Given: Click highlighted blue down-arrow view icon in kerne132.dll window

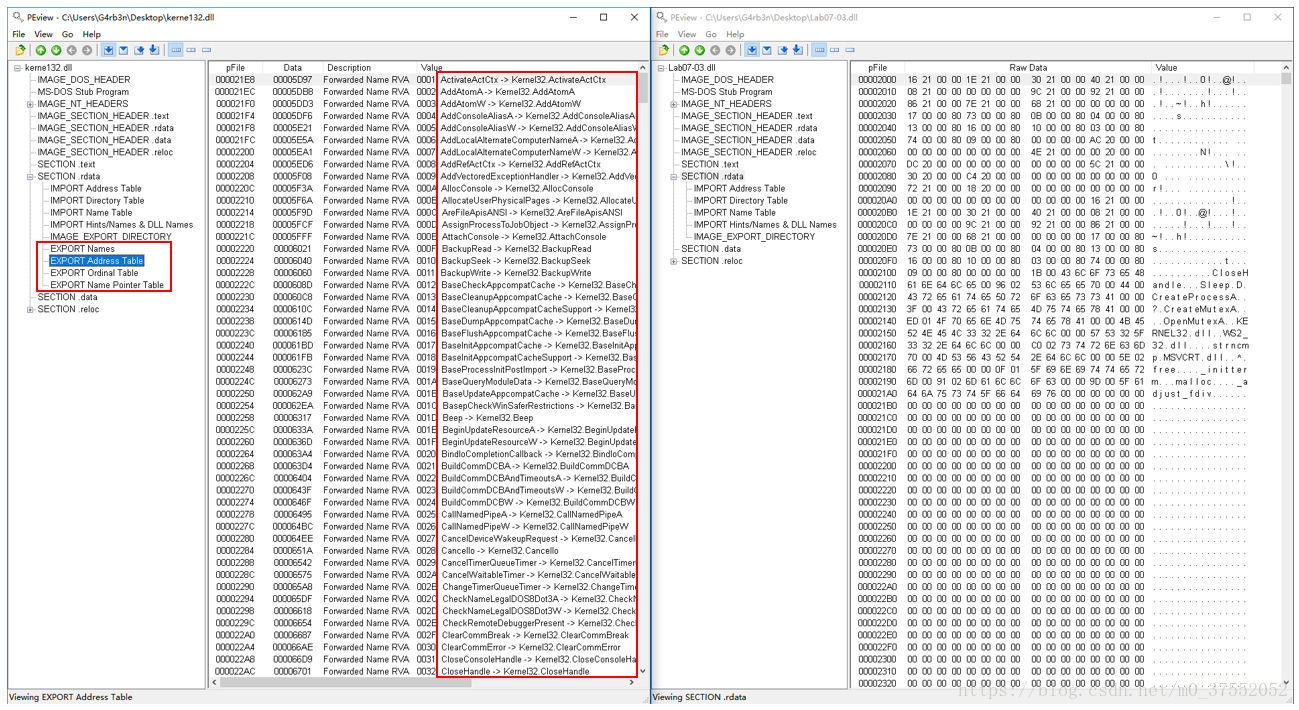Looking at the screenshot, I should tap(108, 50).
